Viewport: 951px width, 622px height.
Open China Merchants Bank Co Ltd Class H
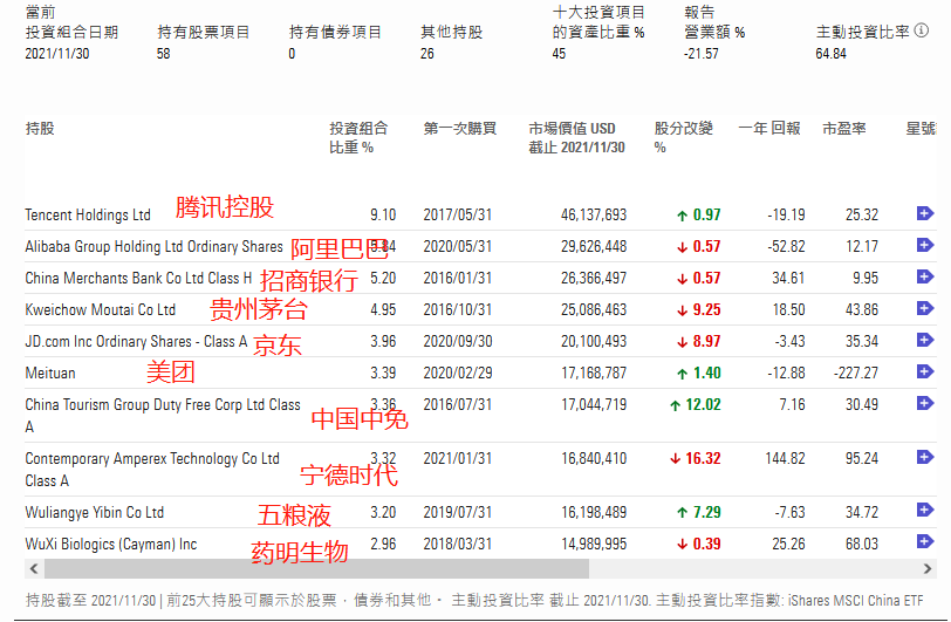[138, 278]
